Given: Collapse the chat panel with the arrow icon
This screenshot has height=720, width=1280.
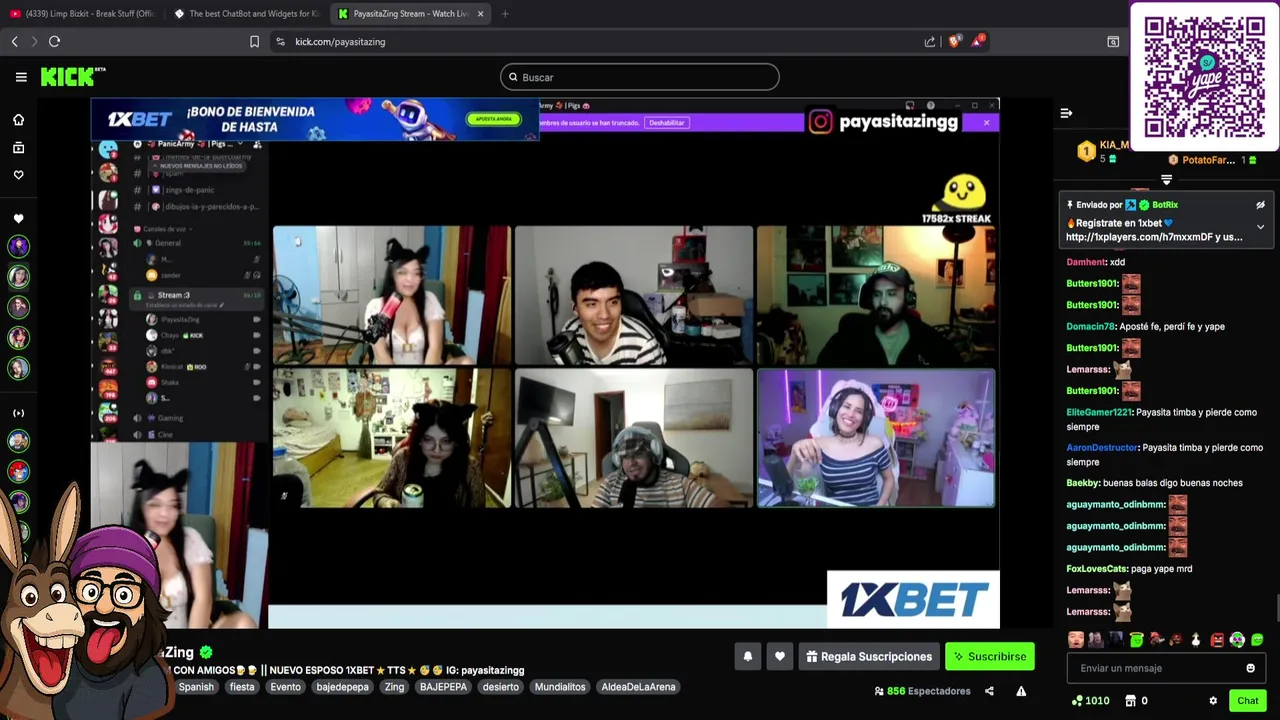Looking at the screenshot, I should click(1066, 113).
